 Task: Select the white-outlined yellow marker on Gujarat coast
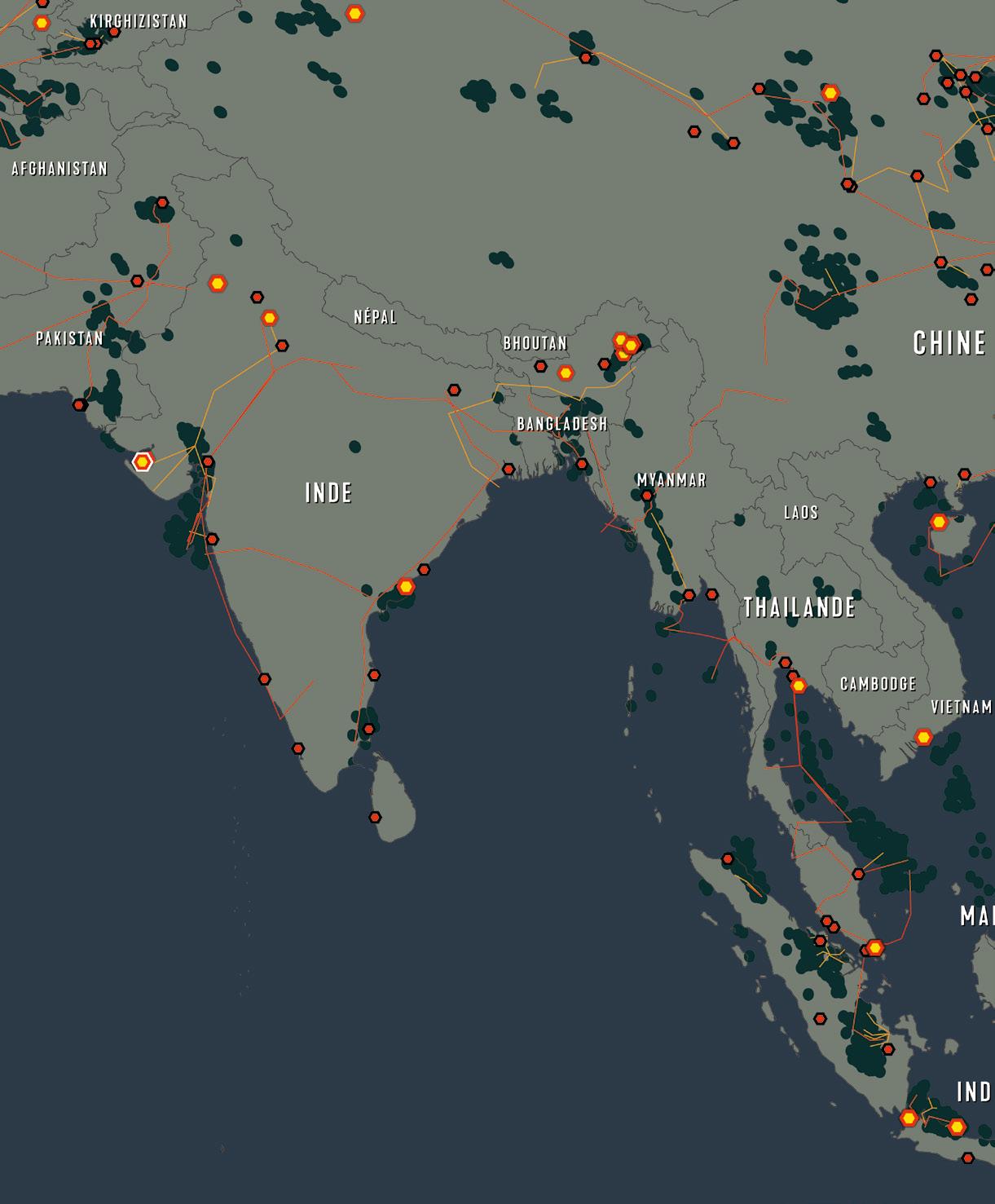tap(143, 462)
